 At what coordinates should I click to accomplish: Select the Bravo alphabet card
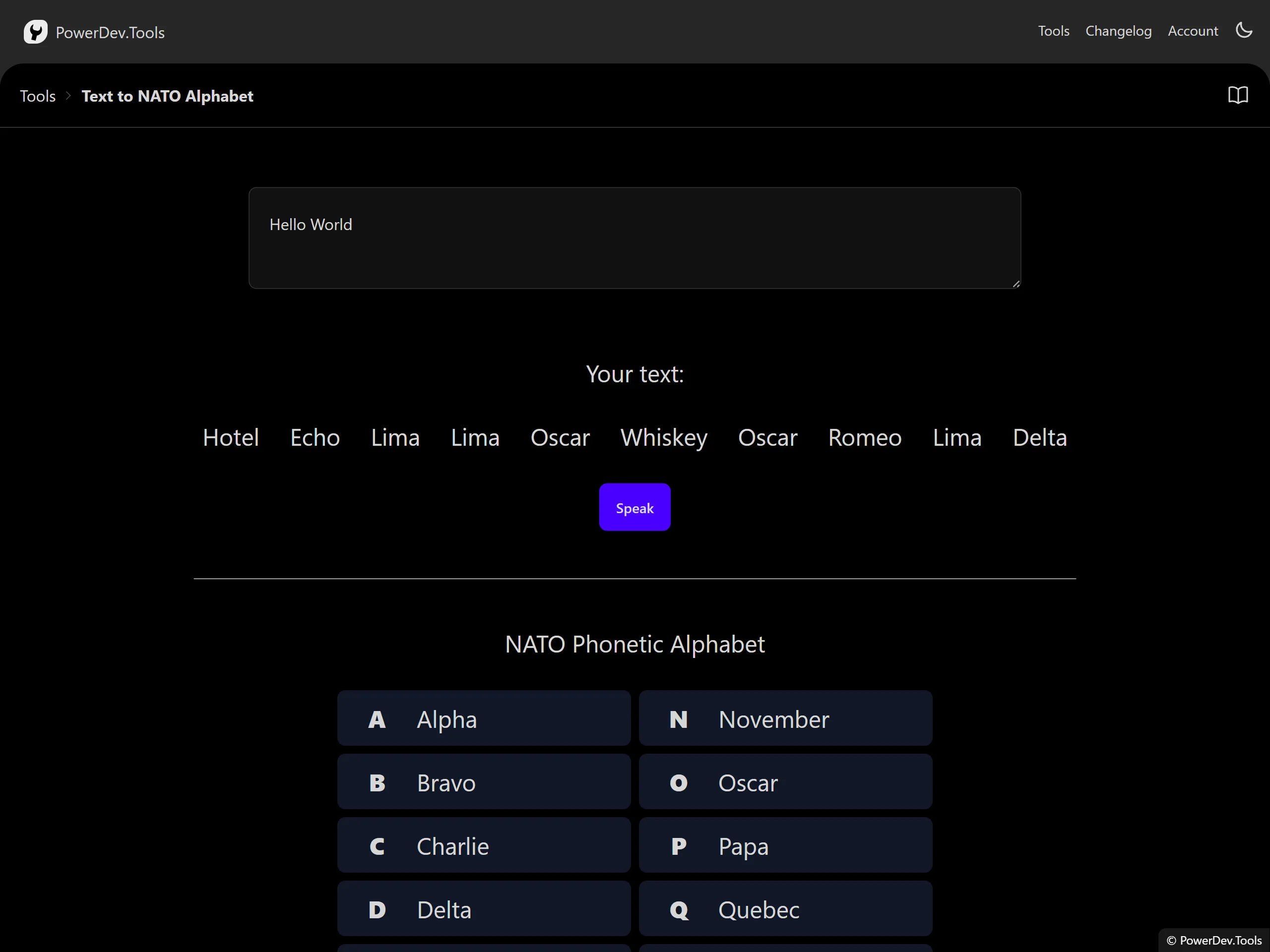click(483, 782)
